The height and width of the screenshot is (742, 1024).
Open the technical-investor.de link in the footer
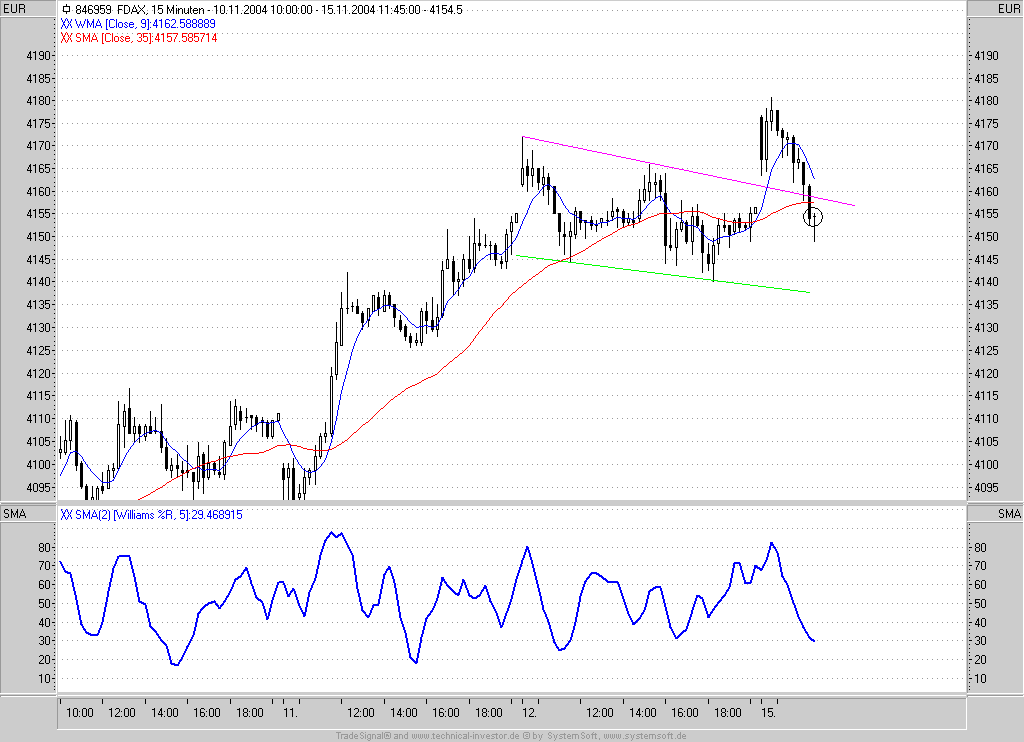tap(465, 736)
